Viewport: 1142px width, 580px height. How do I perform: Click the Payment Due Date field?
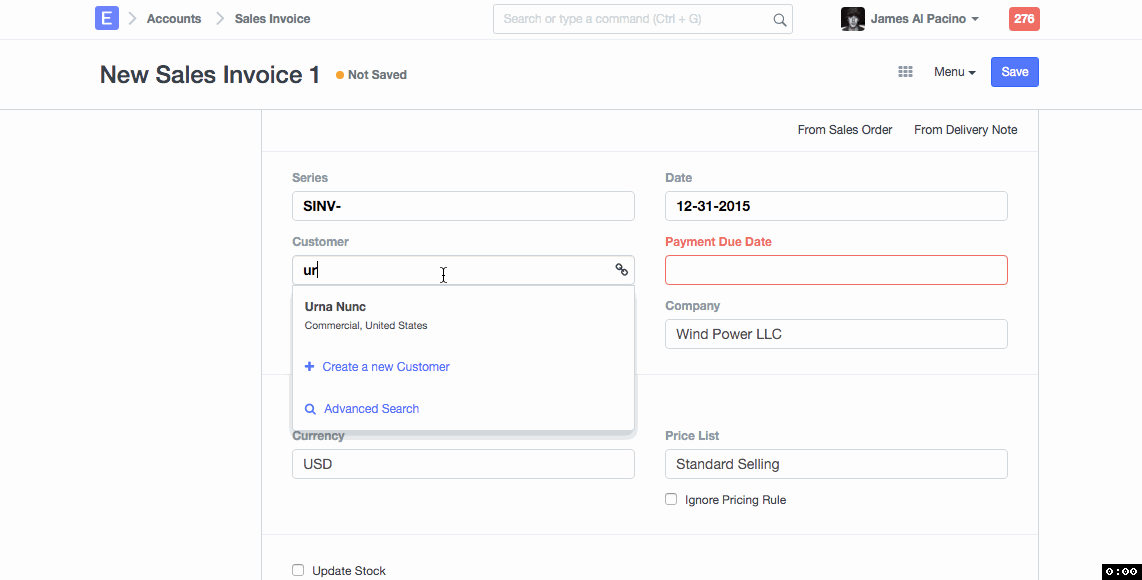(x=836, y=270)
